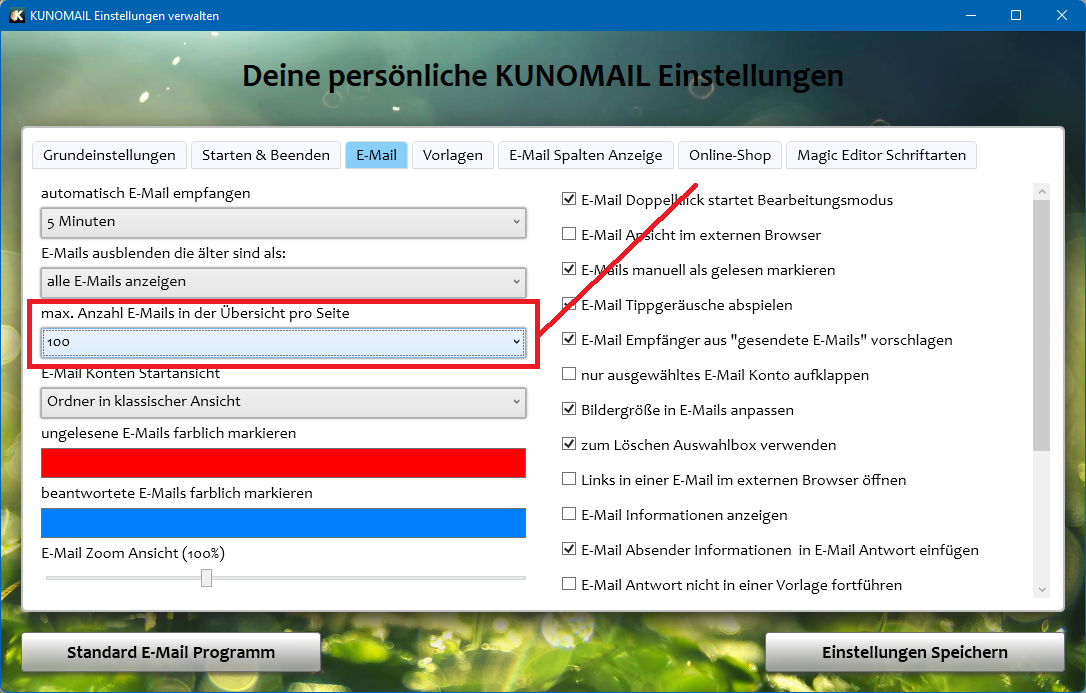
Task: Expand the E-Mail Konten Startansicht dropdown
Action: pyautogui.click(x=283, y=402)
